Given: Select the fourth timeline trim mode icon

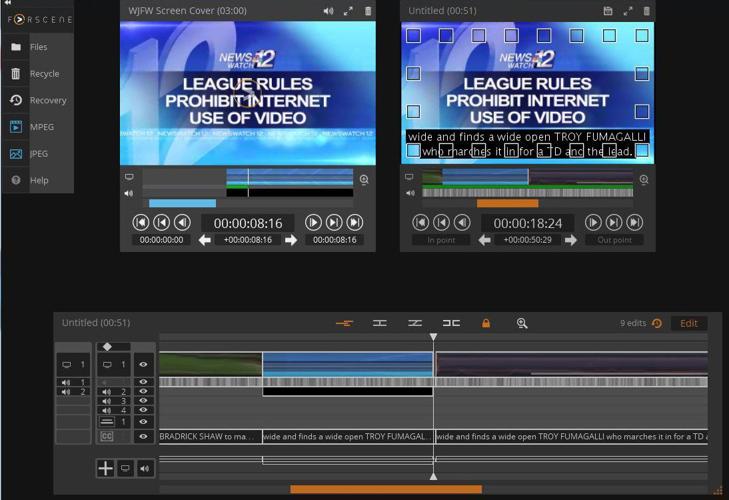Looking at the screenshot, I should point(451,323).
